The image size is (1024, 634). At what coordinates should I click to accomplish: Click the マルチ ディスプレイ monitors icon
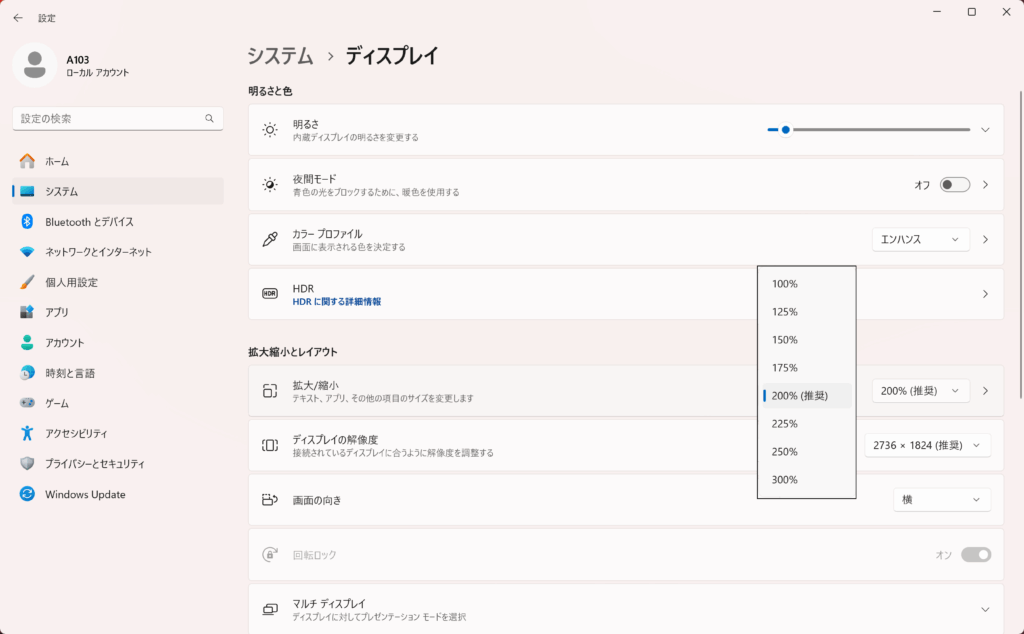pyautogui.click(x=270, y=609)
